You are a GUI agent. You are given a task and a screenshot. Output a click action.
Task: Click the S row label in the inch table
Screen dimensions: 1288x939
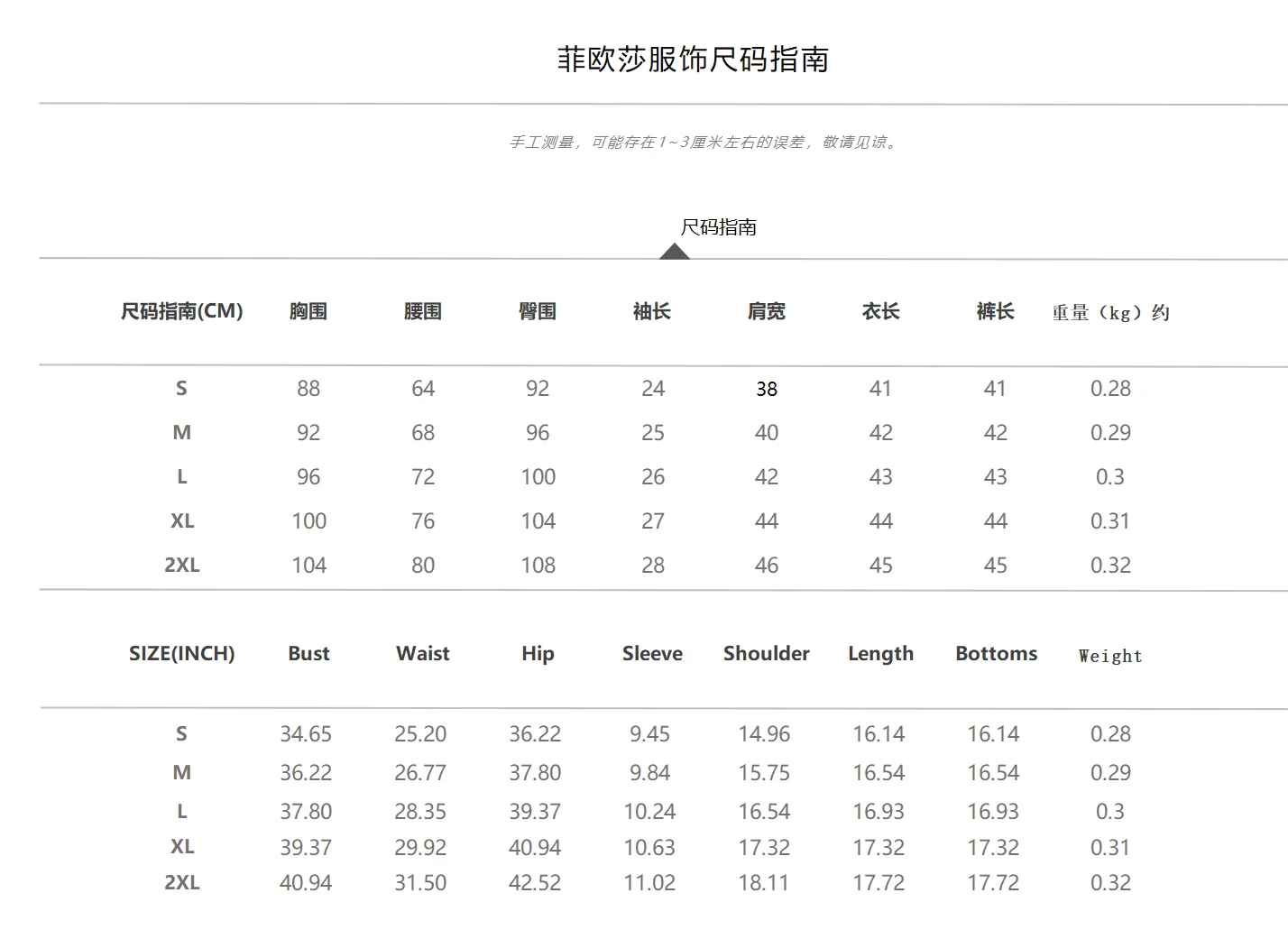click(x=181, y=734)
